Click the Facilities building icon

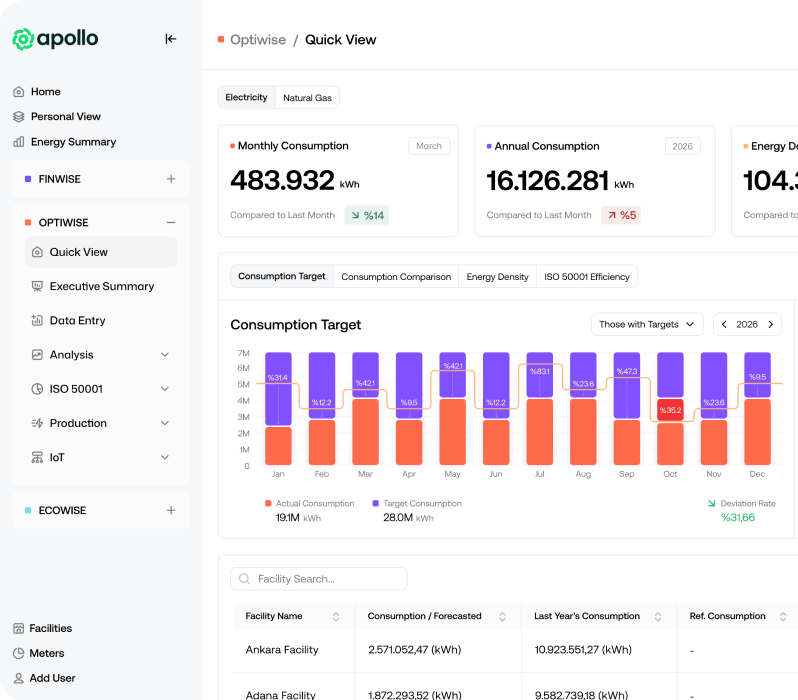click(x=18, y=629)
